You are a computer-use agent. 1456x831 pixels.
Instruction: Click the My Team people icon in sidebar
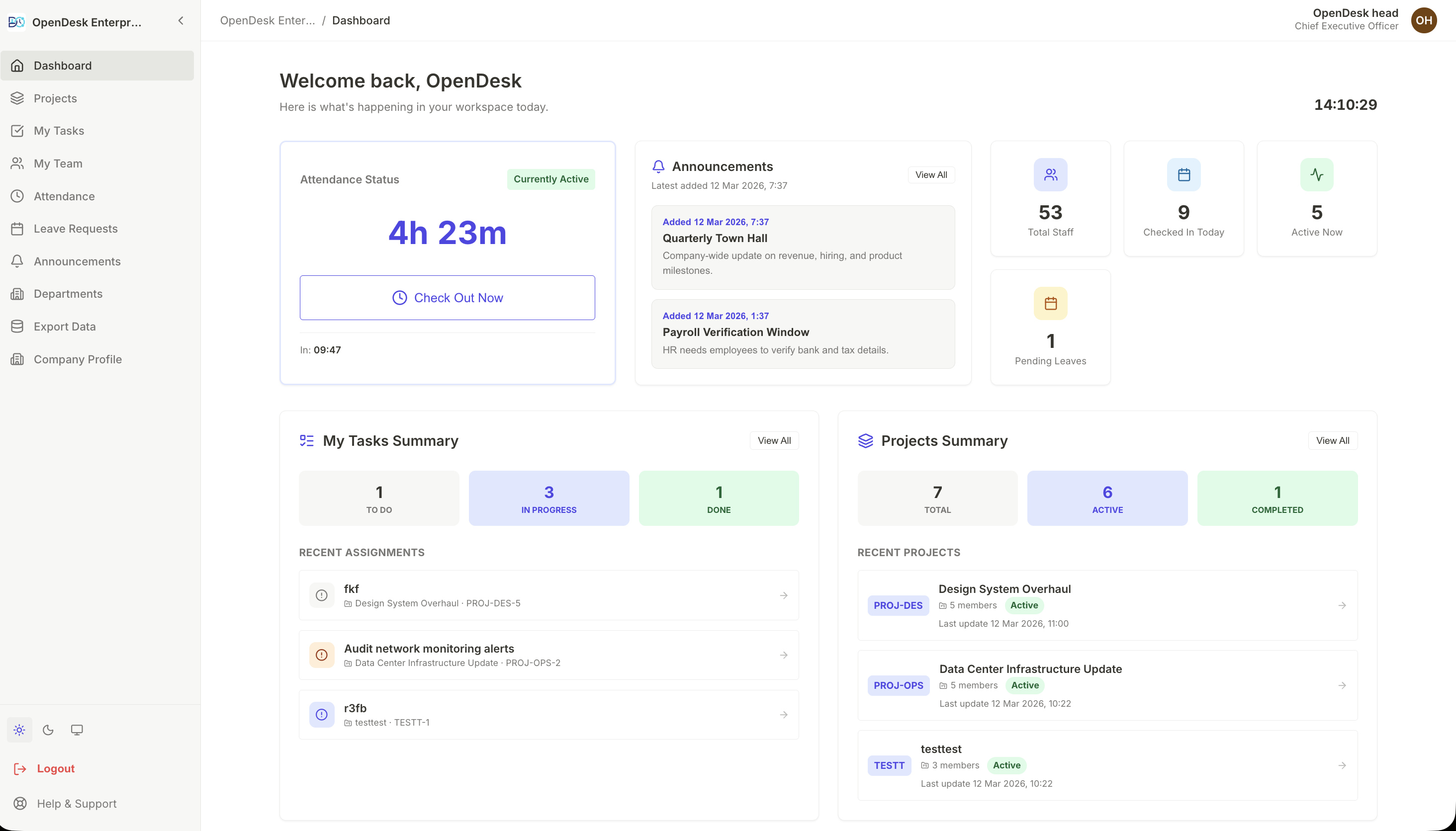coord(17,163)
